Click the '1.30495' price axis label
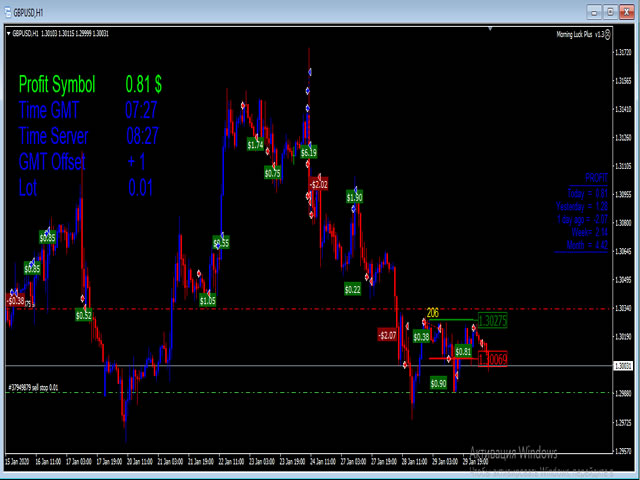The width and height of the screenshot is (640, 480). tap(623, 280)
